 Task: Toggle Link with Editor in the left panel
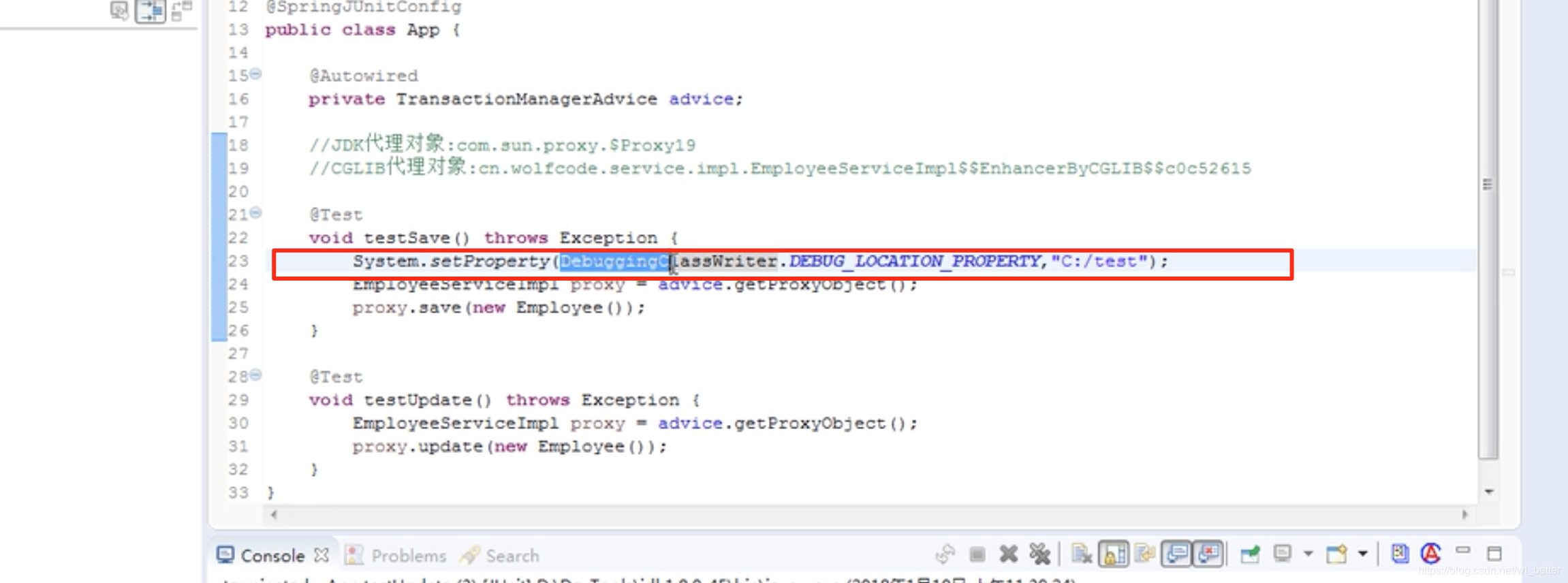tap(151, 11)
